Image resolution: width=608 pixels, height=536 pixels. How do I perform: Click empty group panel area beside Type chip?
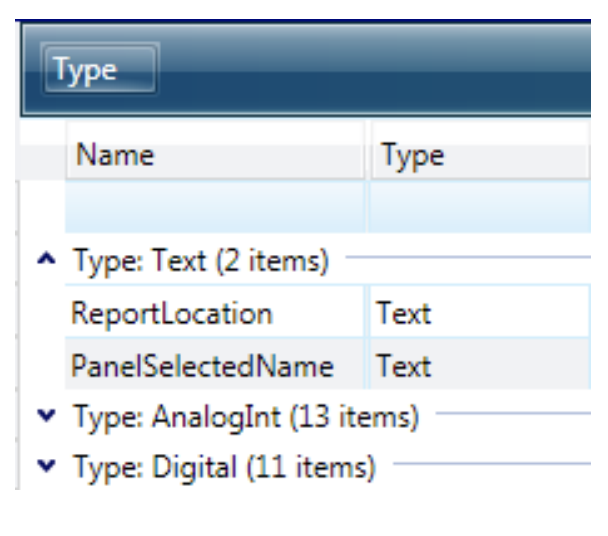(380, 69)
